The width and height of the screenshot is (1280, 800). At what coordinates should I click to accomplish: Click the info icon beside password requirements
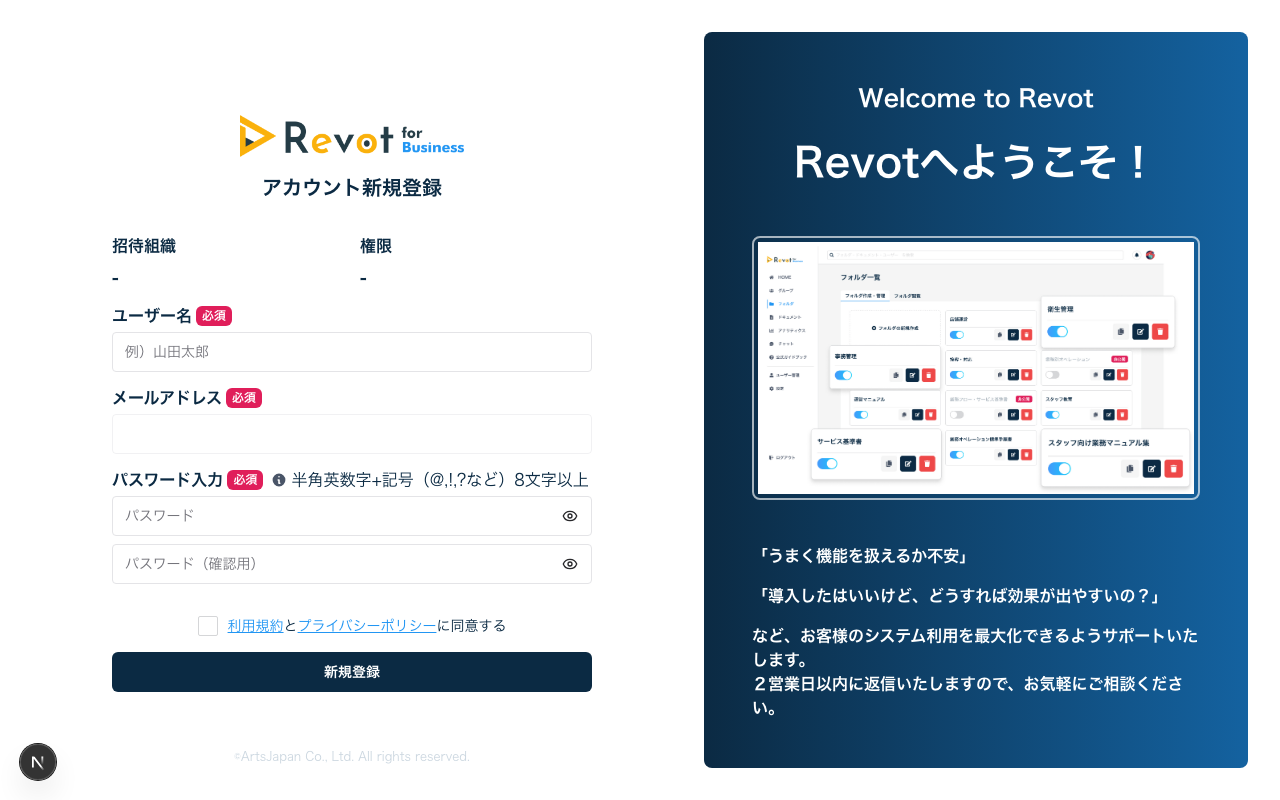pos(279,480)
